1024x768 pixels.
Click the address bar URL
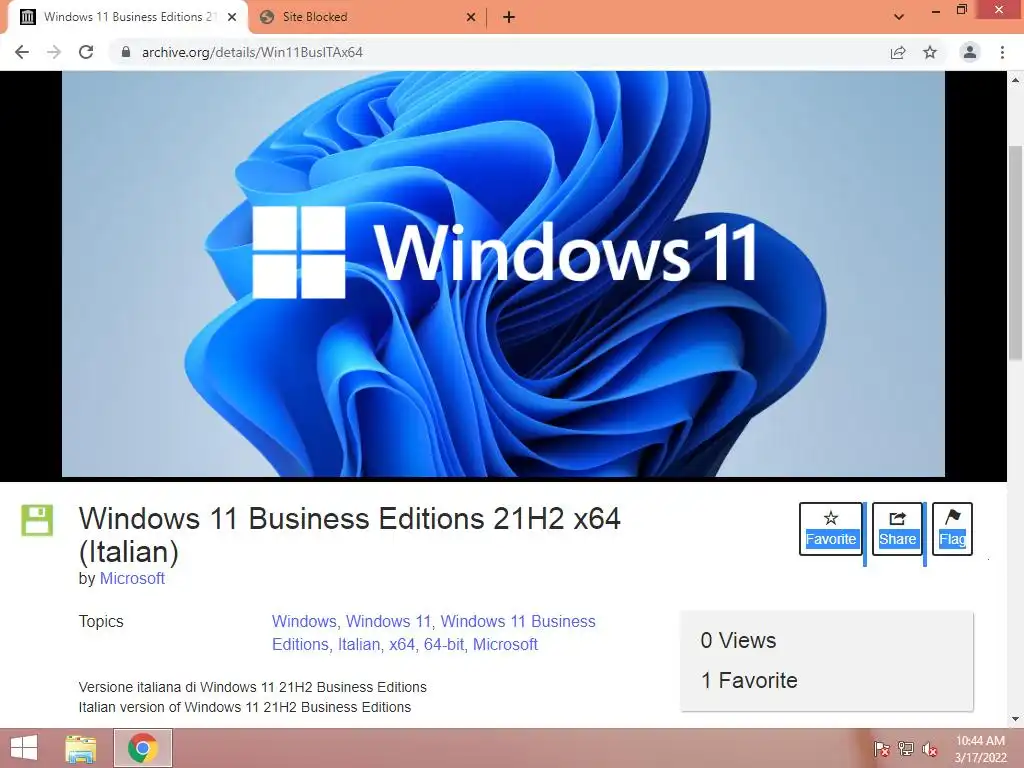(x=252, y=52)
